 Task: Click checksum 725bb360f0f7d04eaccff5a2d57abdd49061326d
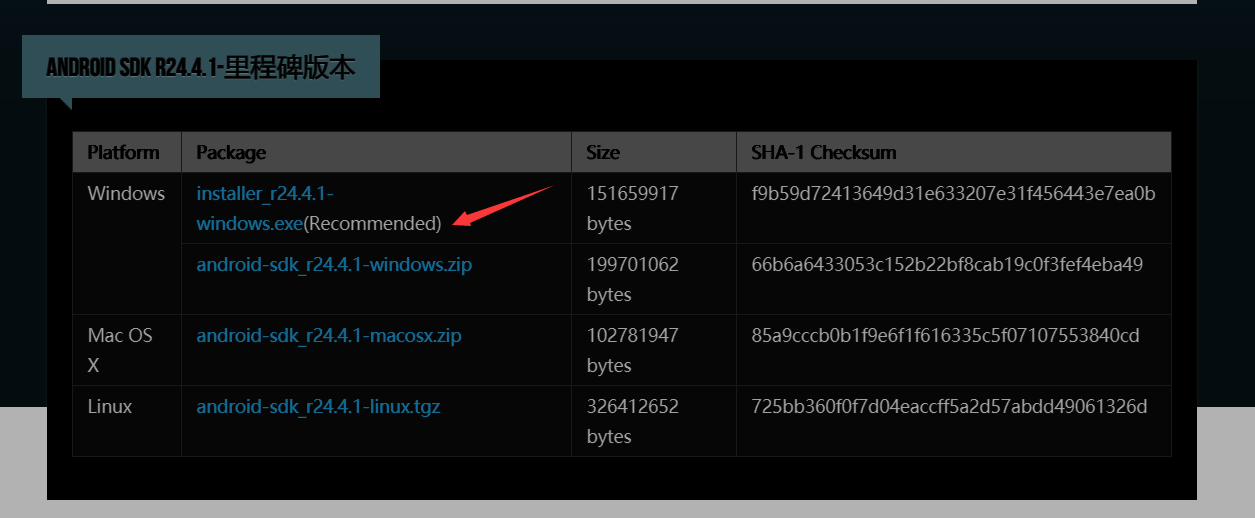point(949,407)
